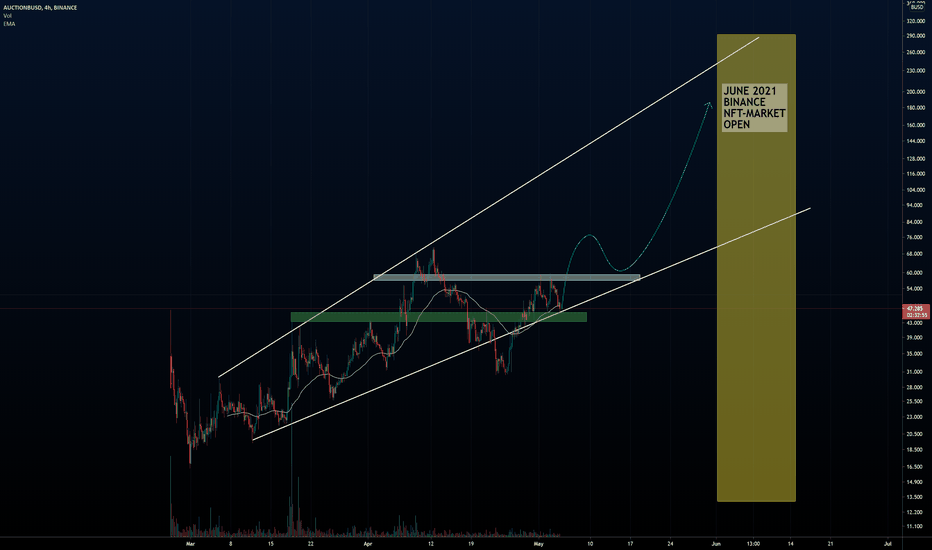Click the 23.000 price axis label

916,417
